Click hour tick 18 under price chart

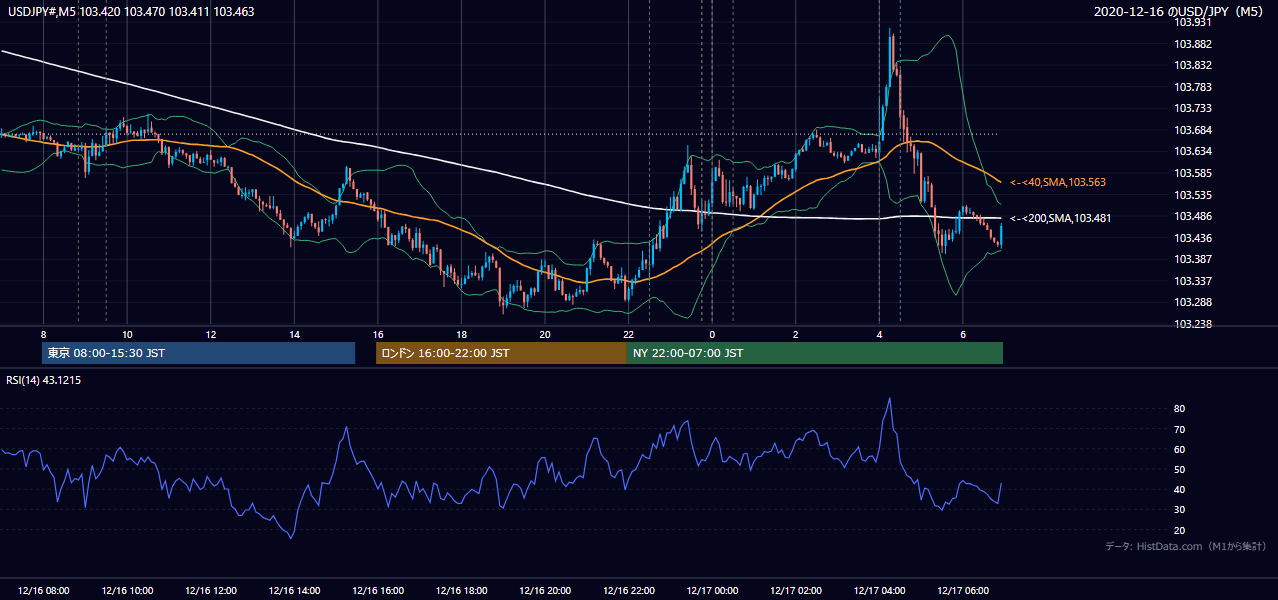click(x=461, y=333)
